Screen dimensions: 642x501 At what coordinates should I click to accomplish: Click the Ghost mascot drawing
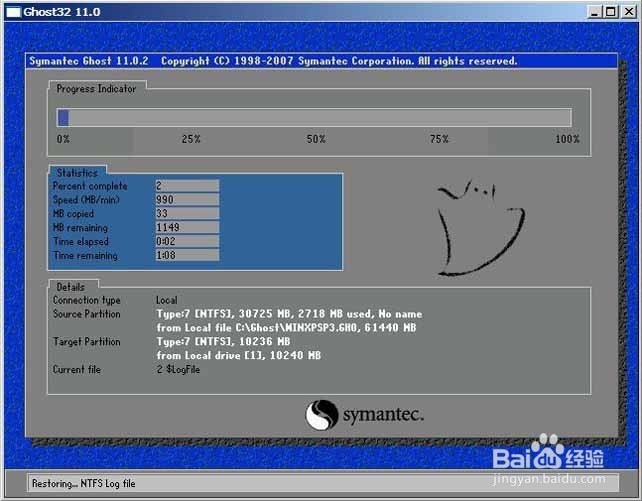[481, 227]
